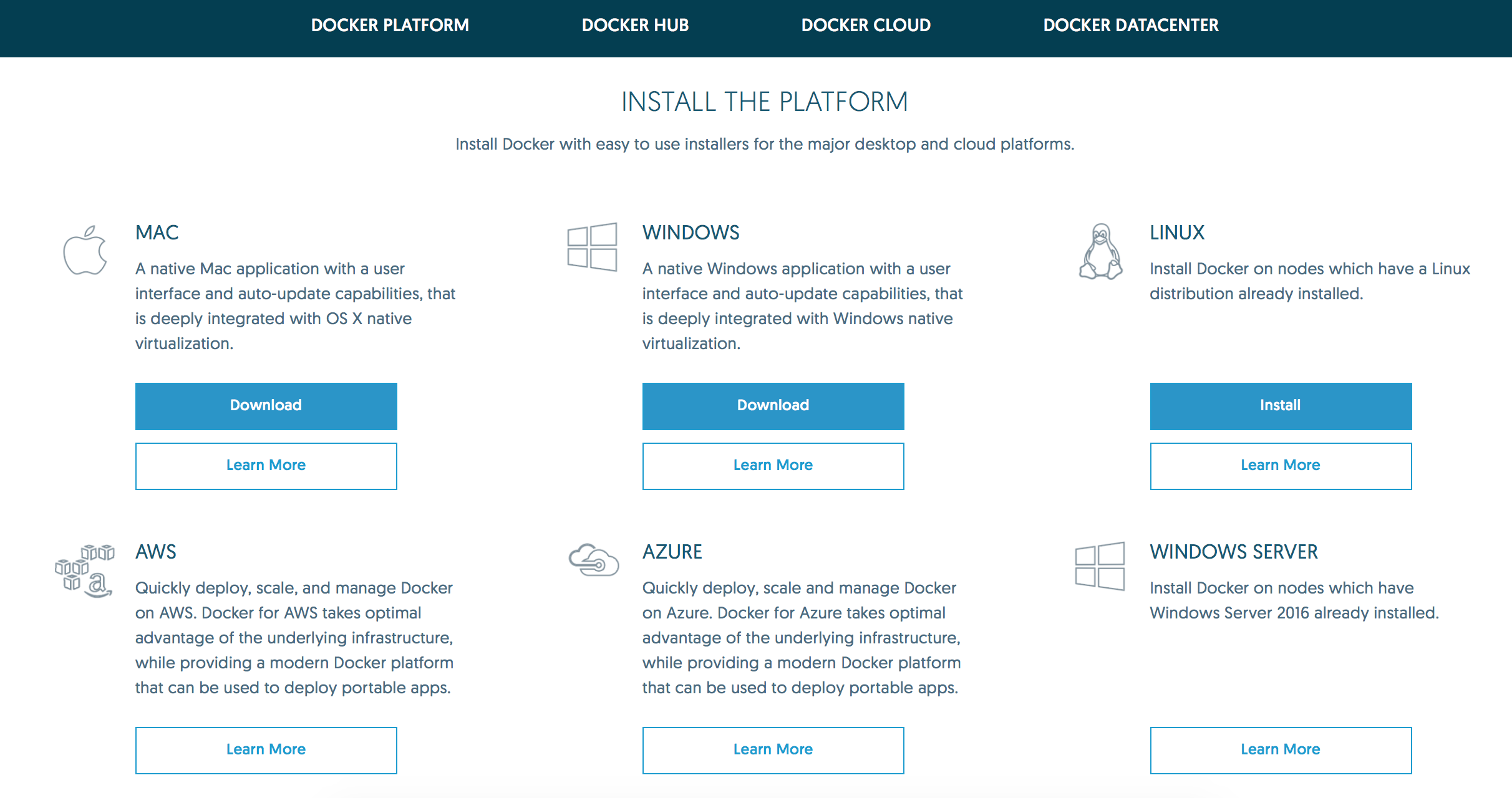The height and width of the screenshot is (798, 1512).
Task: Click the Azure cloud icon
Action: pyautogui.click(x=593, y=560)
